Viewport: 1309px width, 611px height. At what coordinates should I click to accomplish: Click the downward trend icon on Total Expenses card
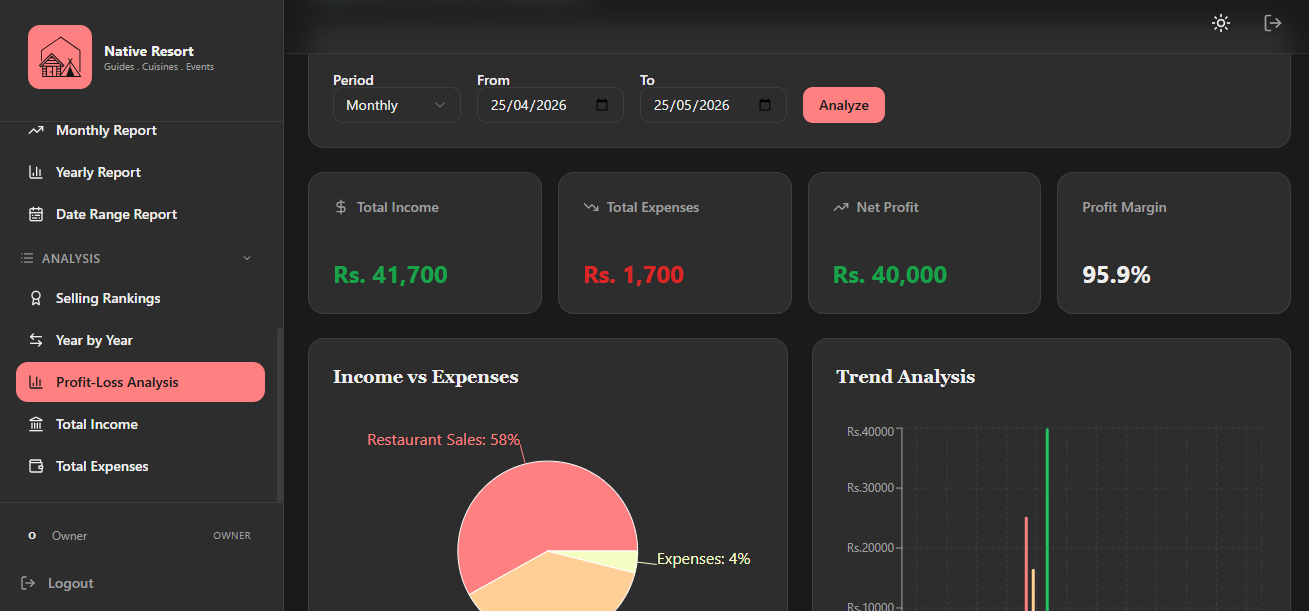coord(590,207)
